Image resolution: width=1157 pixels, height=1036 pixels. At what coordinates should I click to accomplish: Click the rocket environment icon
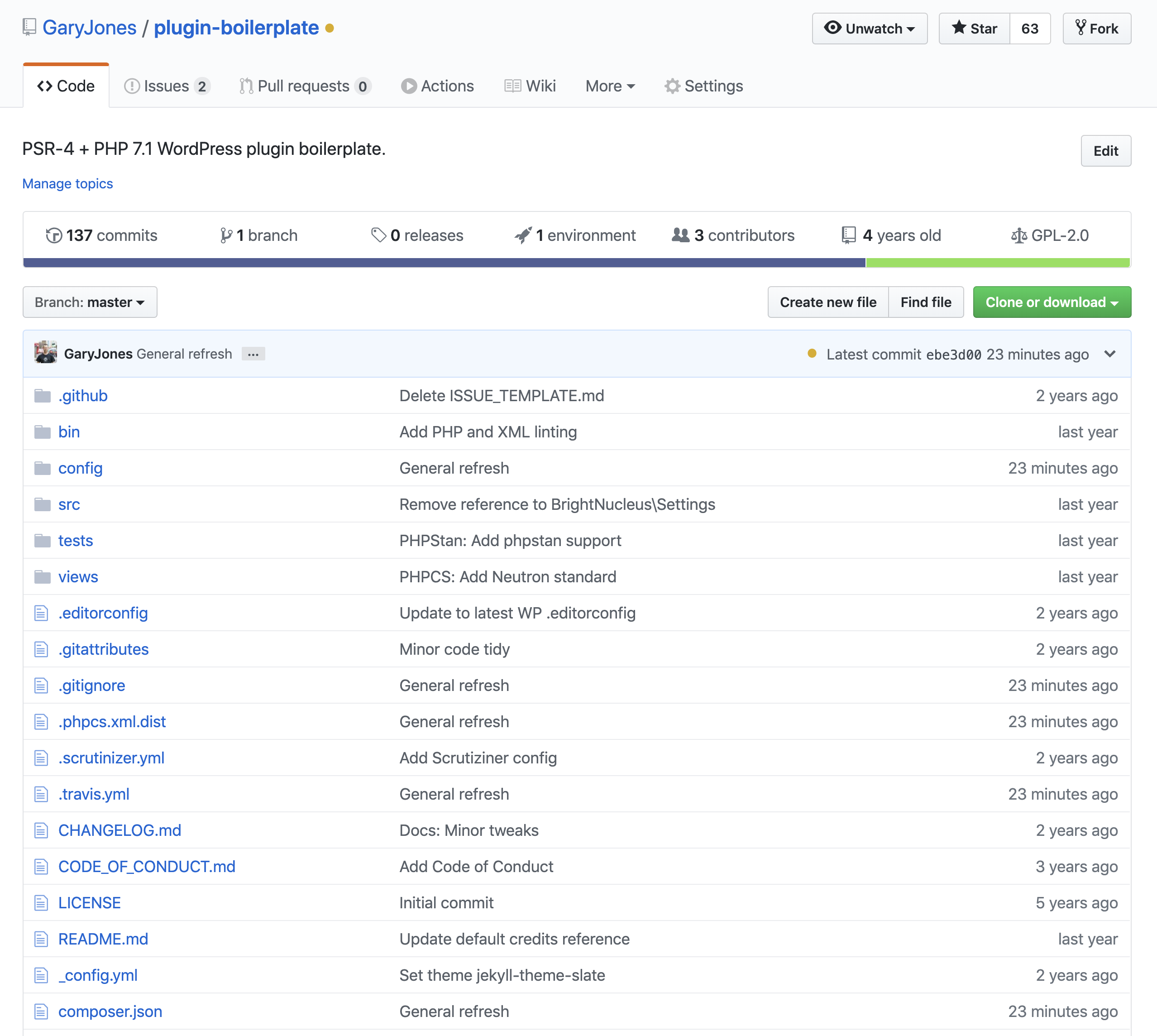(x=523, y=235)
